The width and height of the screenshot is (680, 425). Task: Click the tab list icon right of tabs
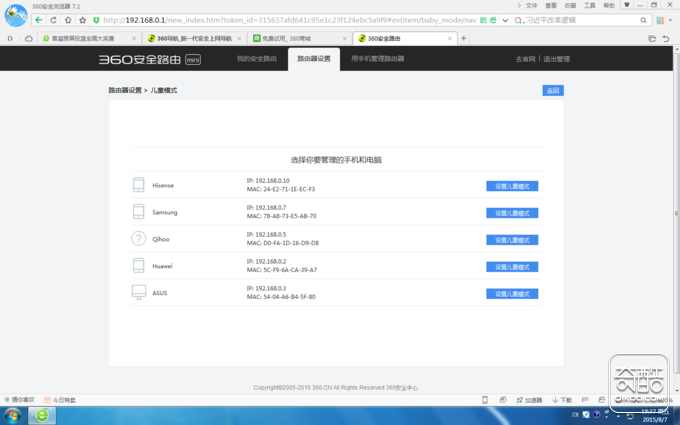click(652, 39)
